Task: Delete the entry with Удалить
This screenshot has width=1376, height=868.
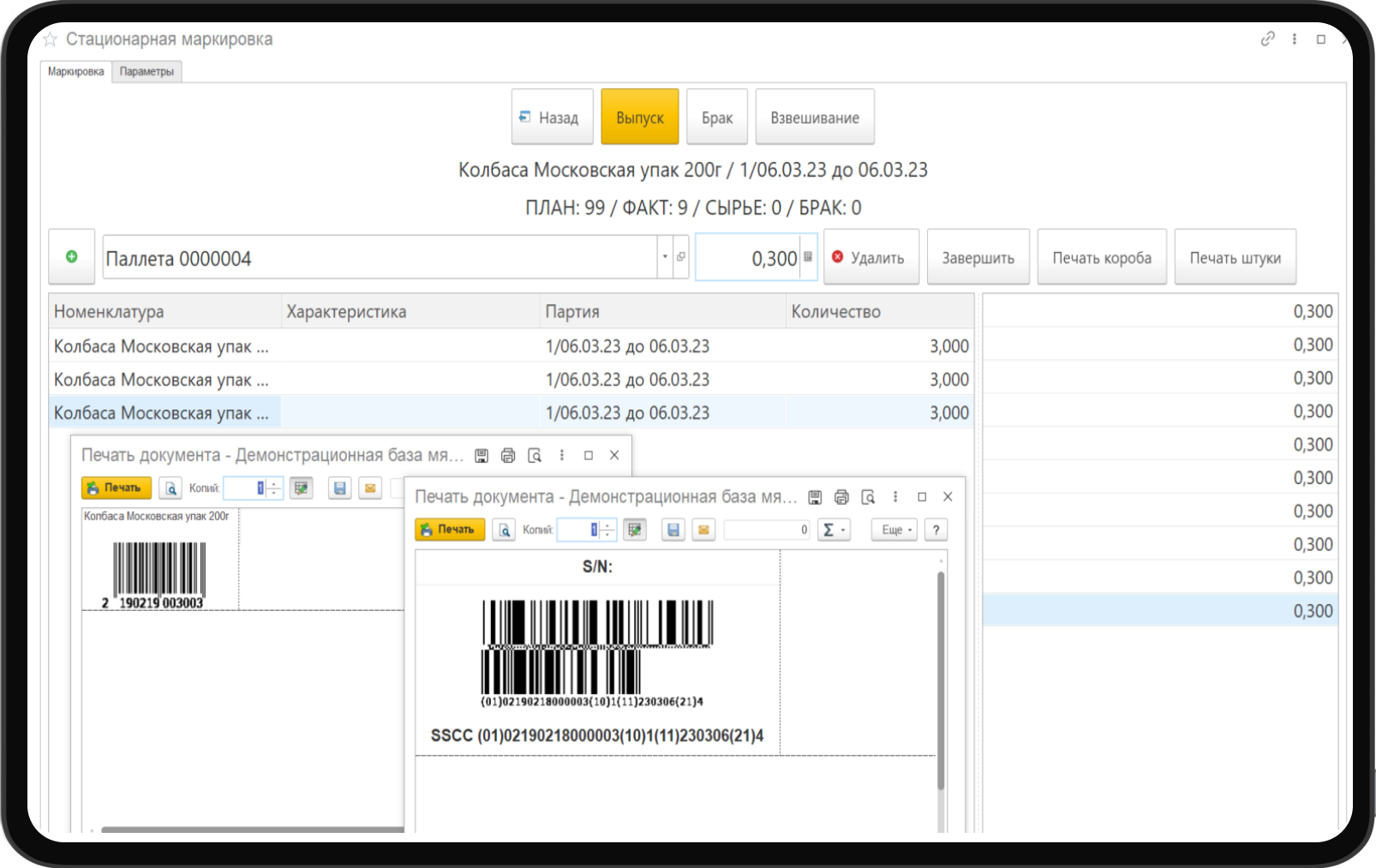Action: click(871, 256)
